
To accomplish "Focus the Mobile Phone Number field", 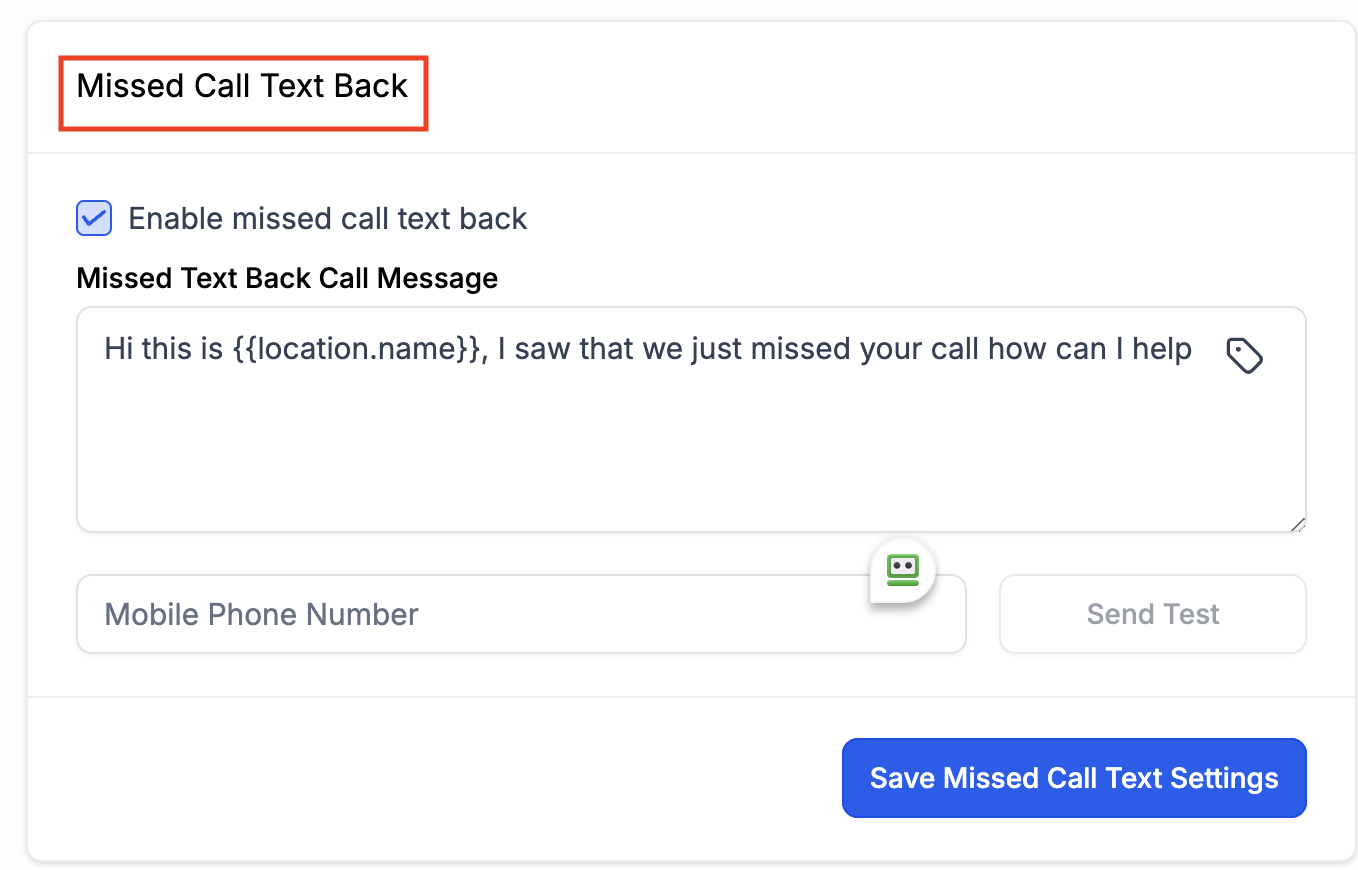I will click(x=521, y=614).
